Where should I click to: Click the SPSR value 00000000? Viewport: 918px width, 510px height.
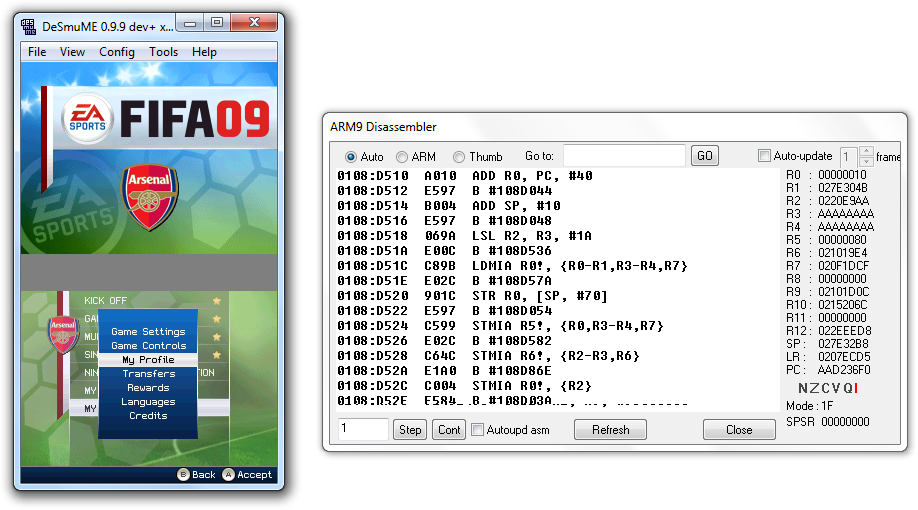click(x=845, y=422)
